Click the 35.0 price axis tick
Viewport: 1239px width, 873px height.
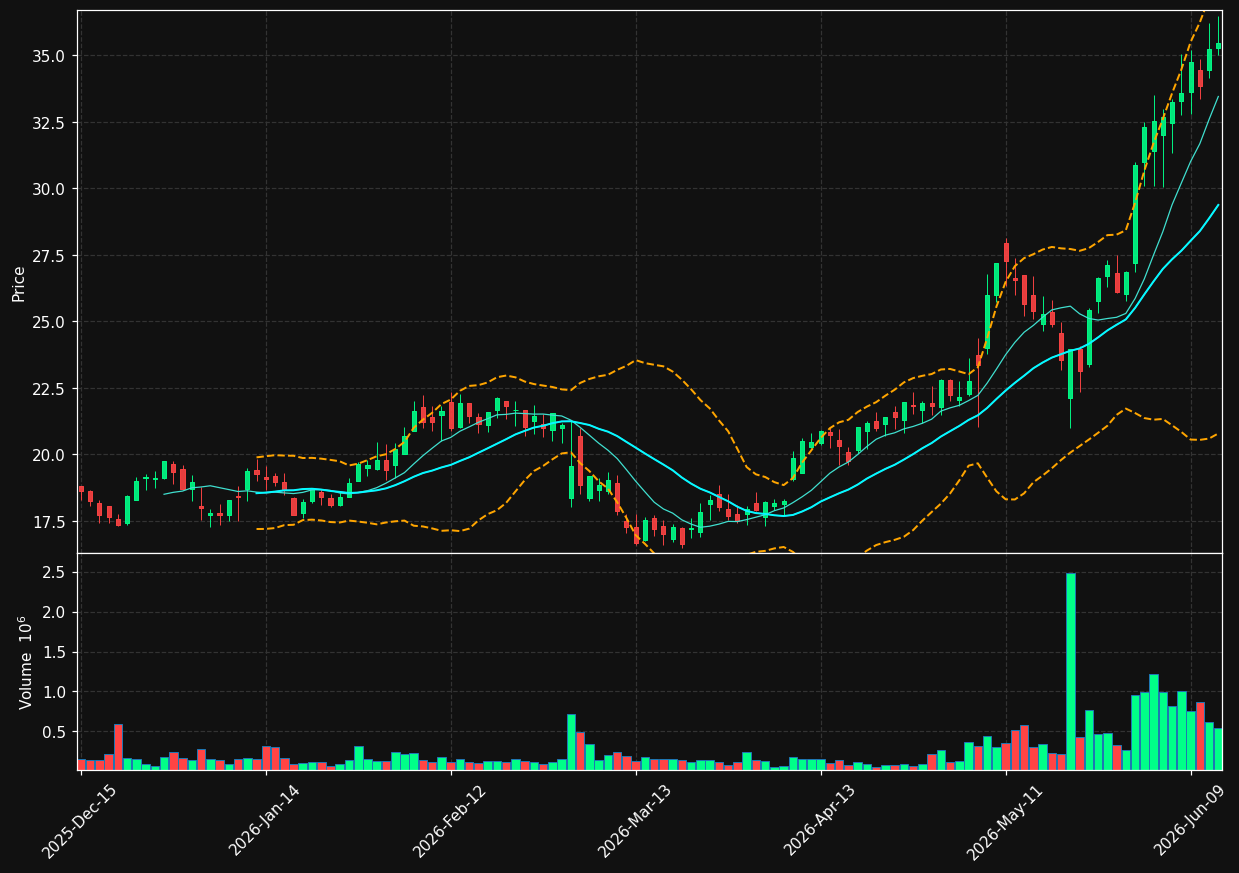[x=50, y=56]
